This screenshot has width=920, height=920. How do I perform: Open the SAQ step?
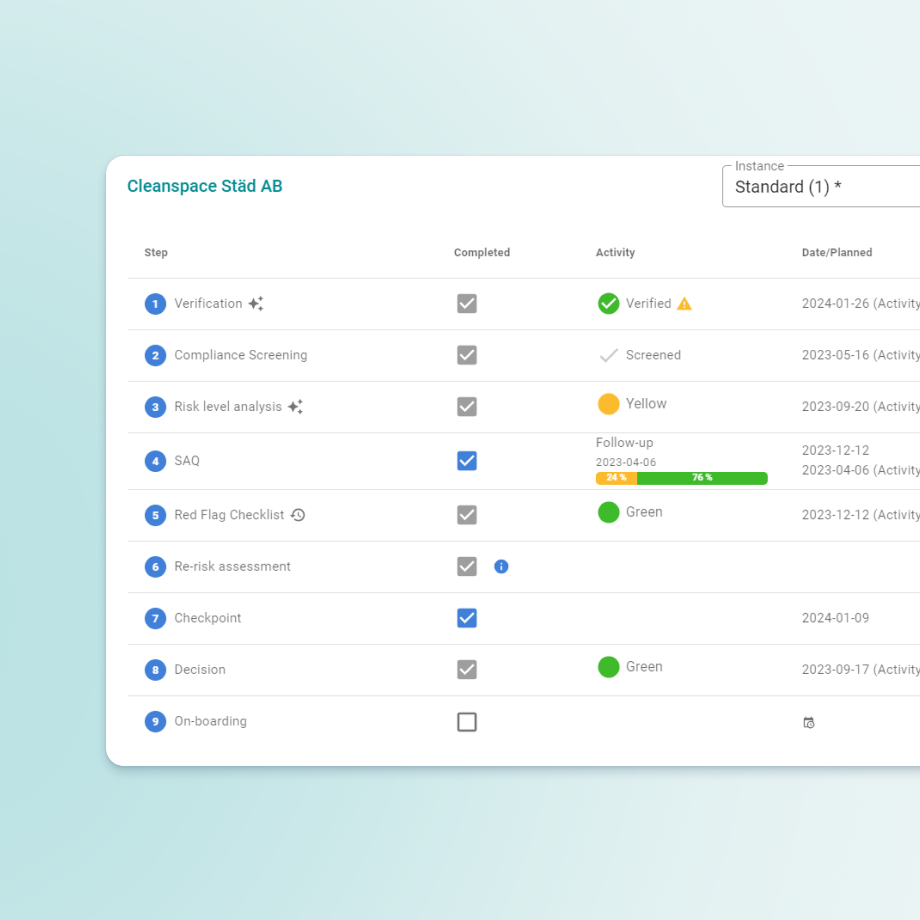tap(187, 461)
